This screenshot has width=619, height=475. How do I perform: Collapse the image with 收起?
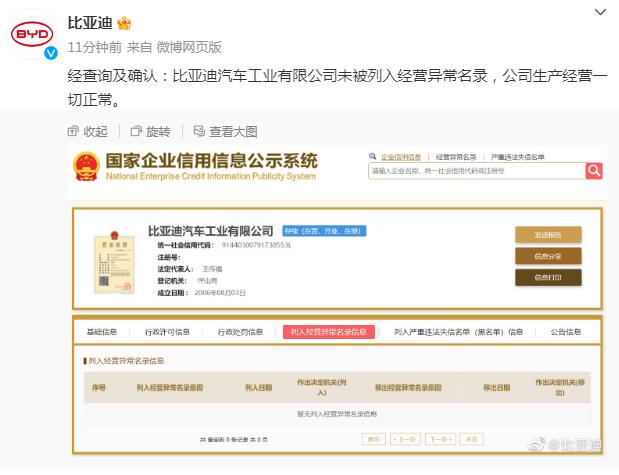pos(88,131)
